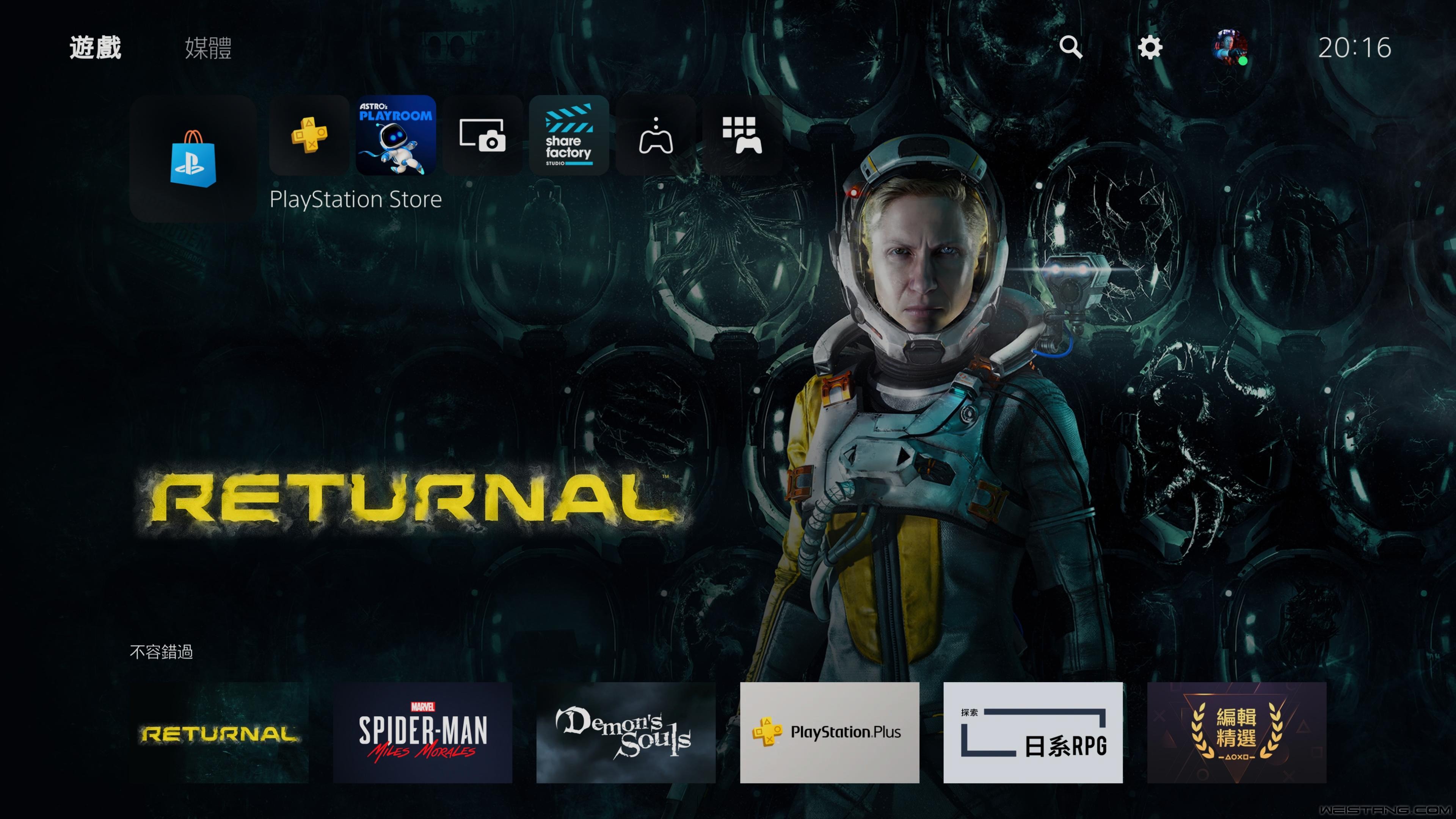
Task: Open the Returnal featured thumbnail
Action: 219,733
